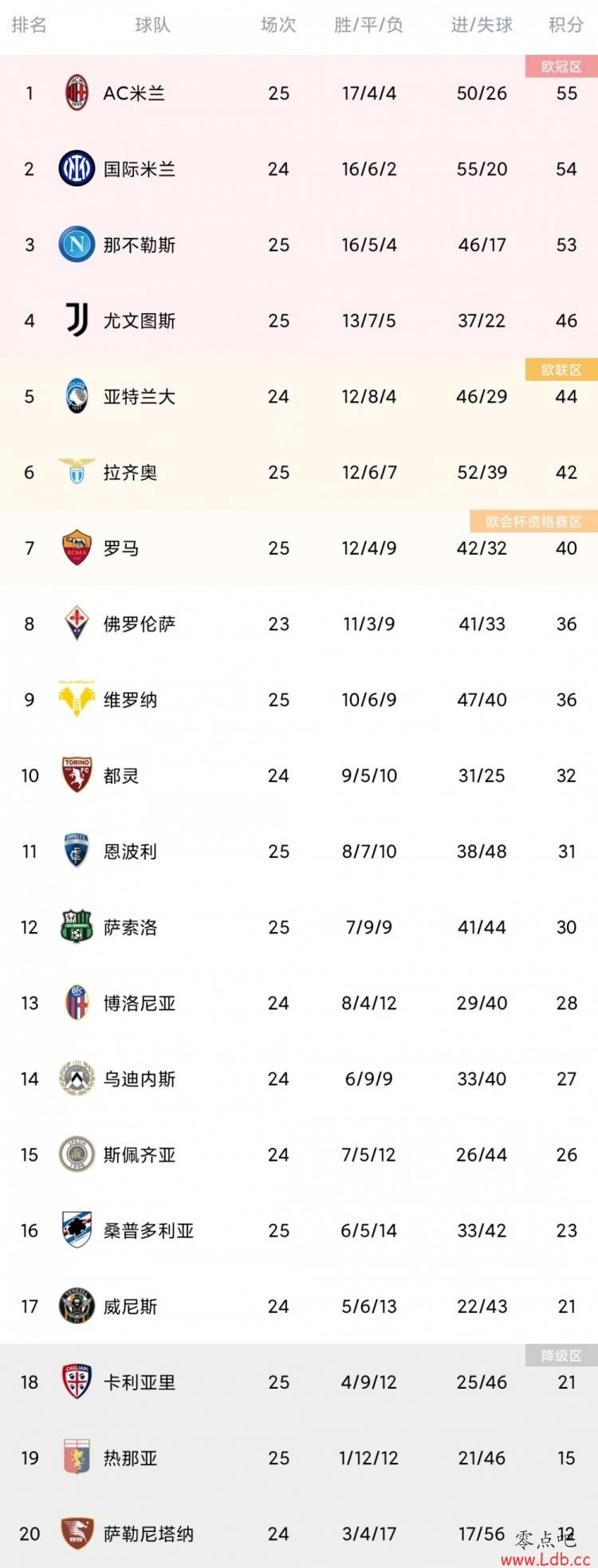Image resolution: width=598 pixels, height=1568 pixels.
Task: Click the 佛罗伦萨 Fiorentina badge
Action: point(77,623)
